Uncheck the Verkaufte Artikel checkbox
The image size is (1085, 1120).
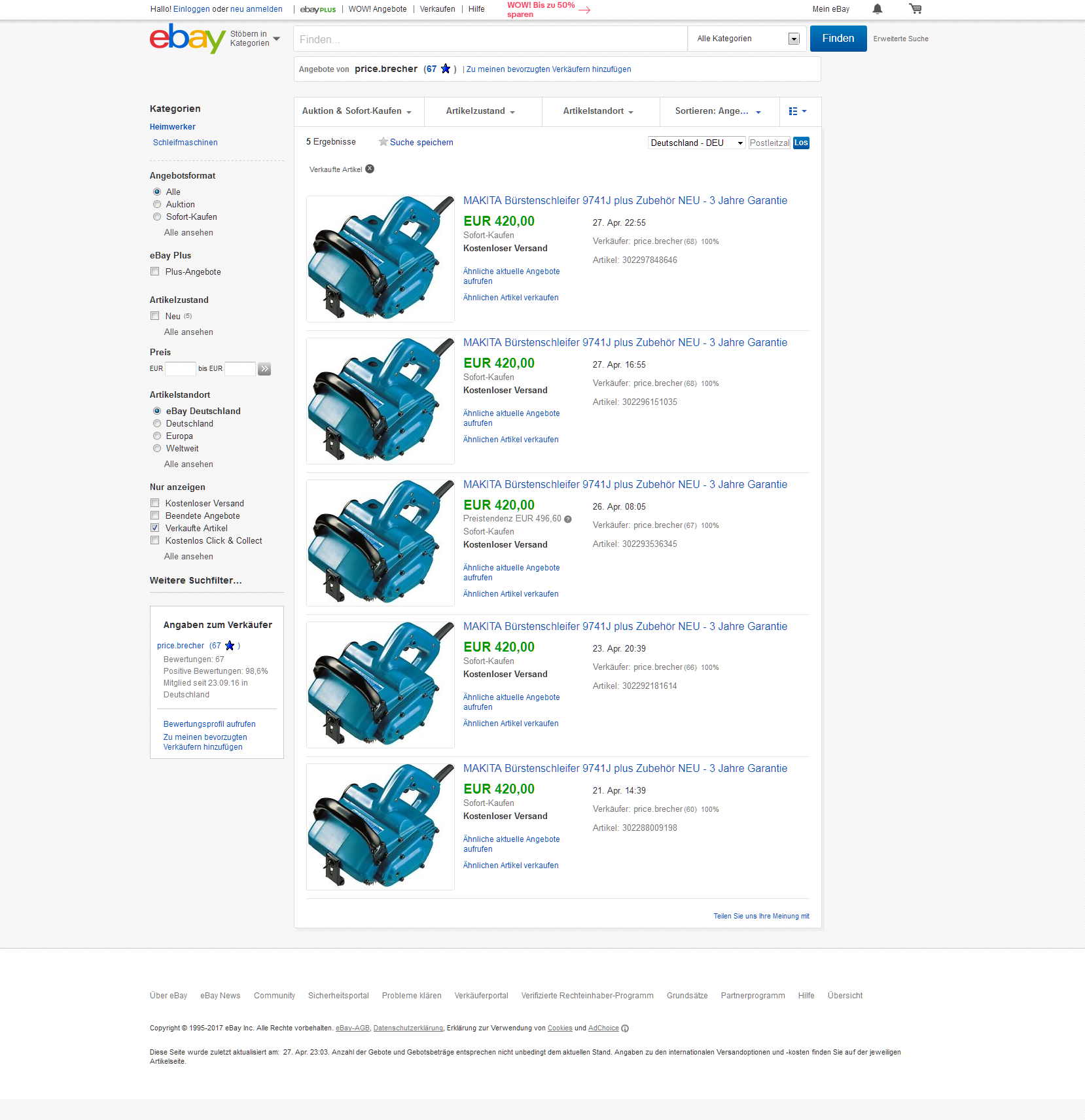(155, 528)
